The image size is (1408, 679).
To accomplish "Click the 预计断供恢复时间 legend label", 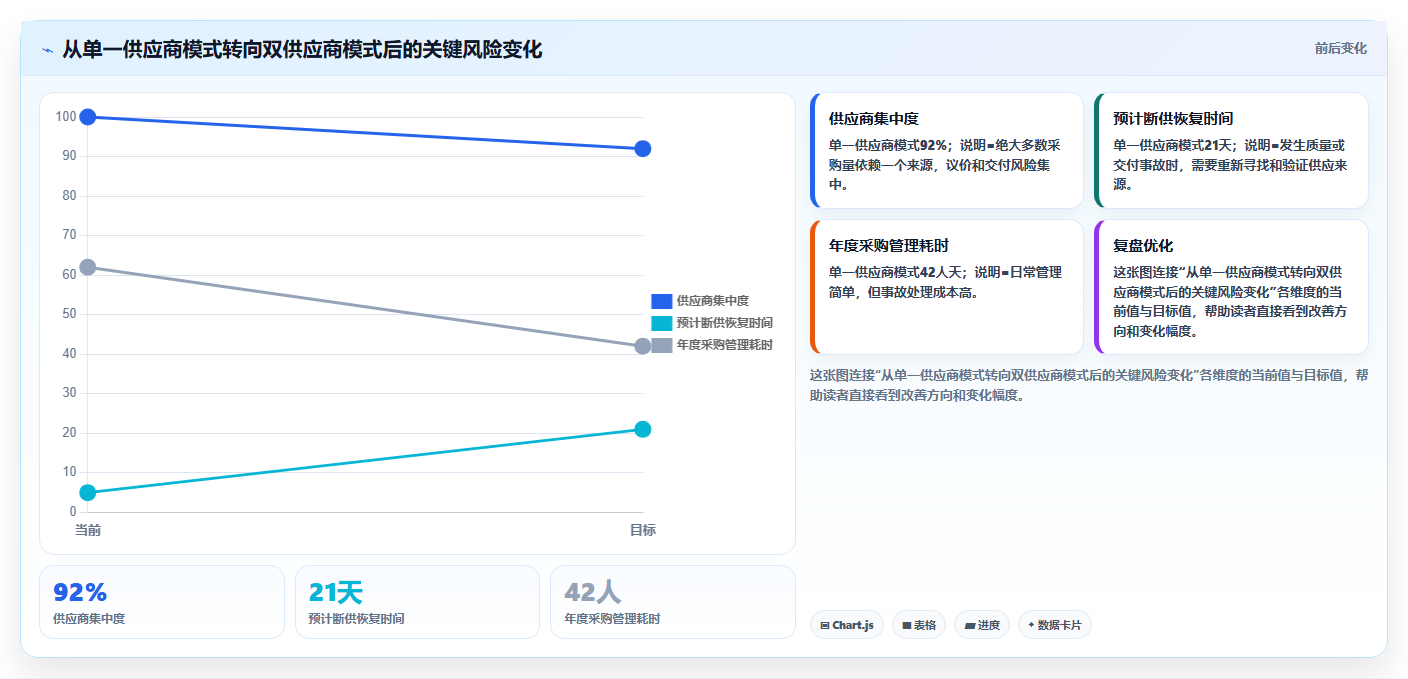I will pos(724,323).
